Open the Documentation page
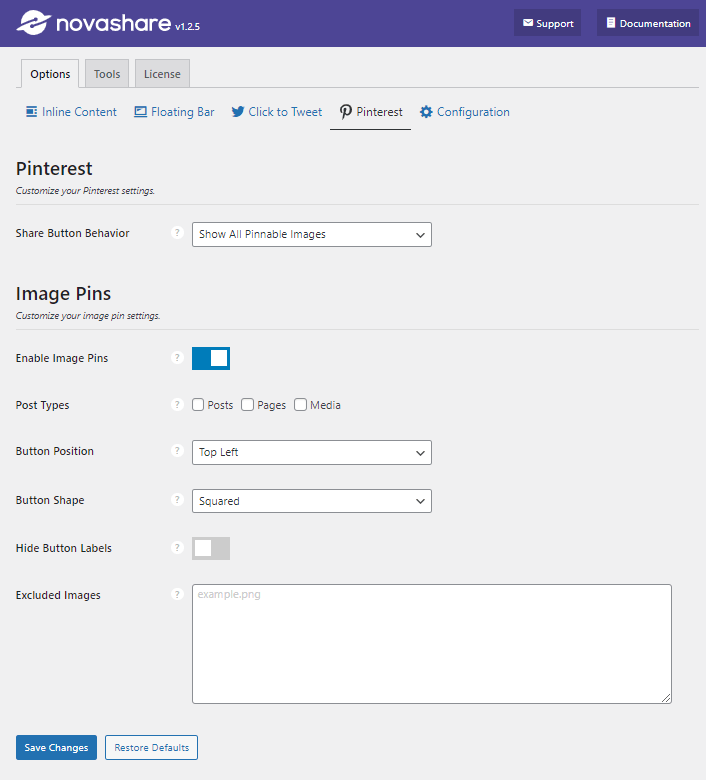The width and height of the screenshot is (706, 780). point(648,23)
